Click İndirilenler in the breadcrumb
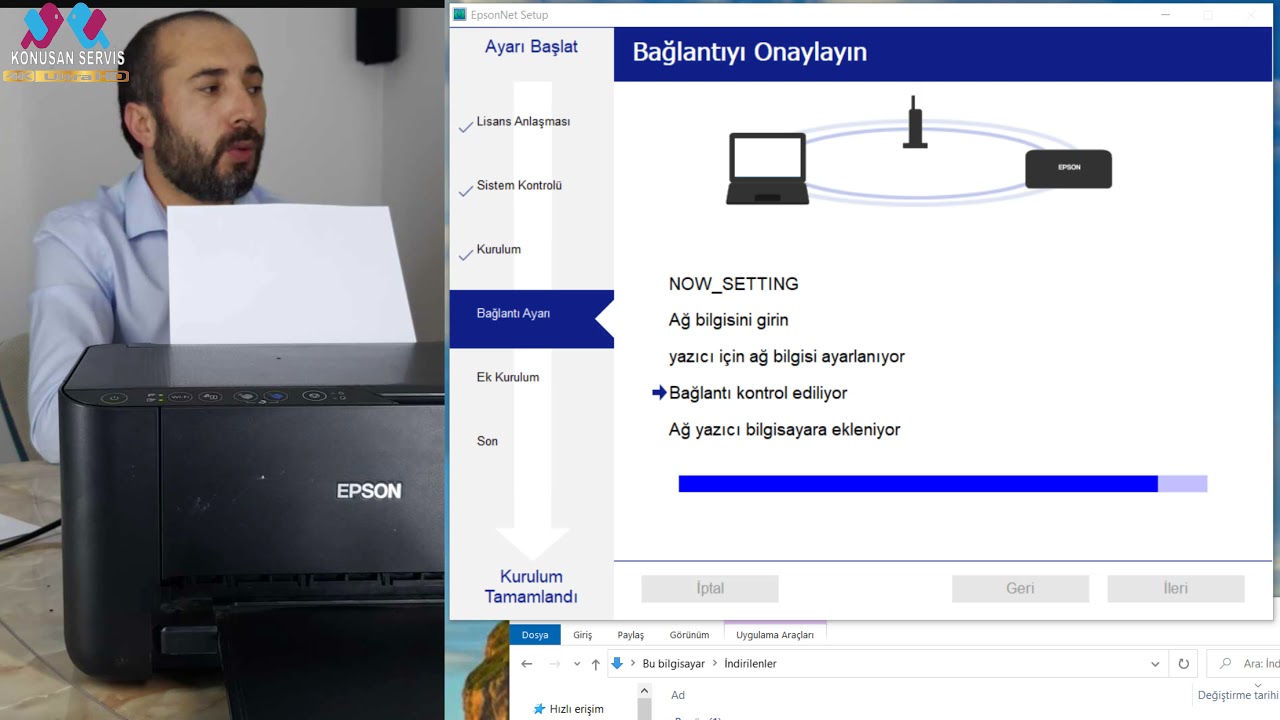 [x=750, y=664]
